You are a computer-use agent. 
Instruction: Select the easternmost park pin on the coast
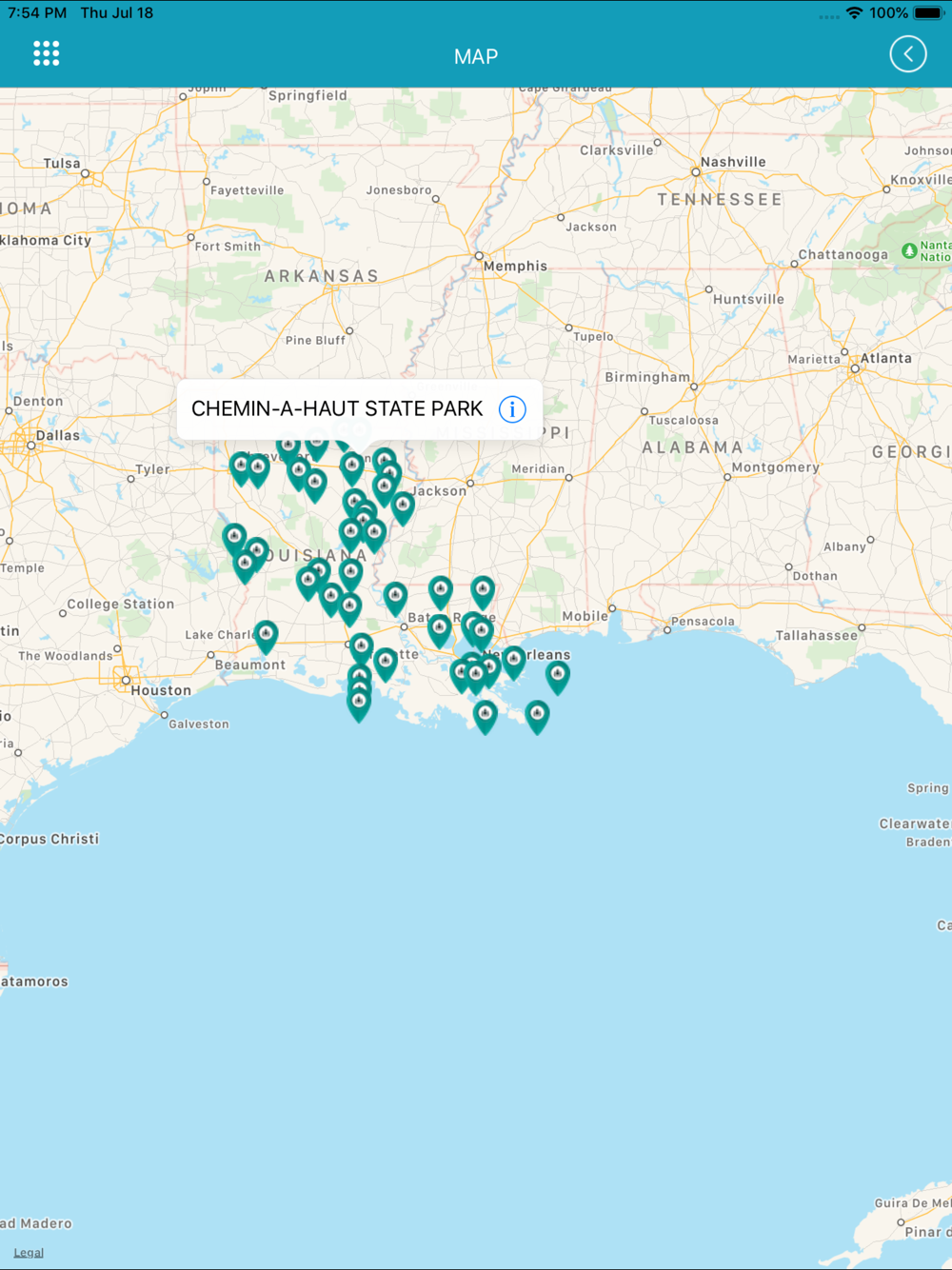tap(558, 677)
